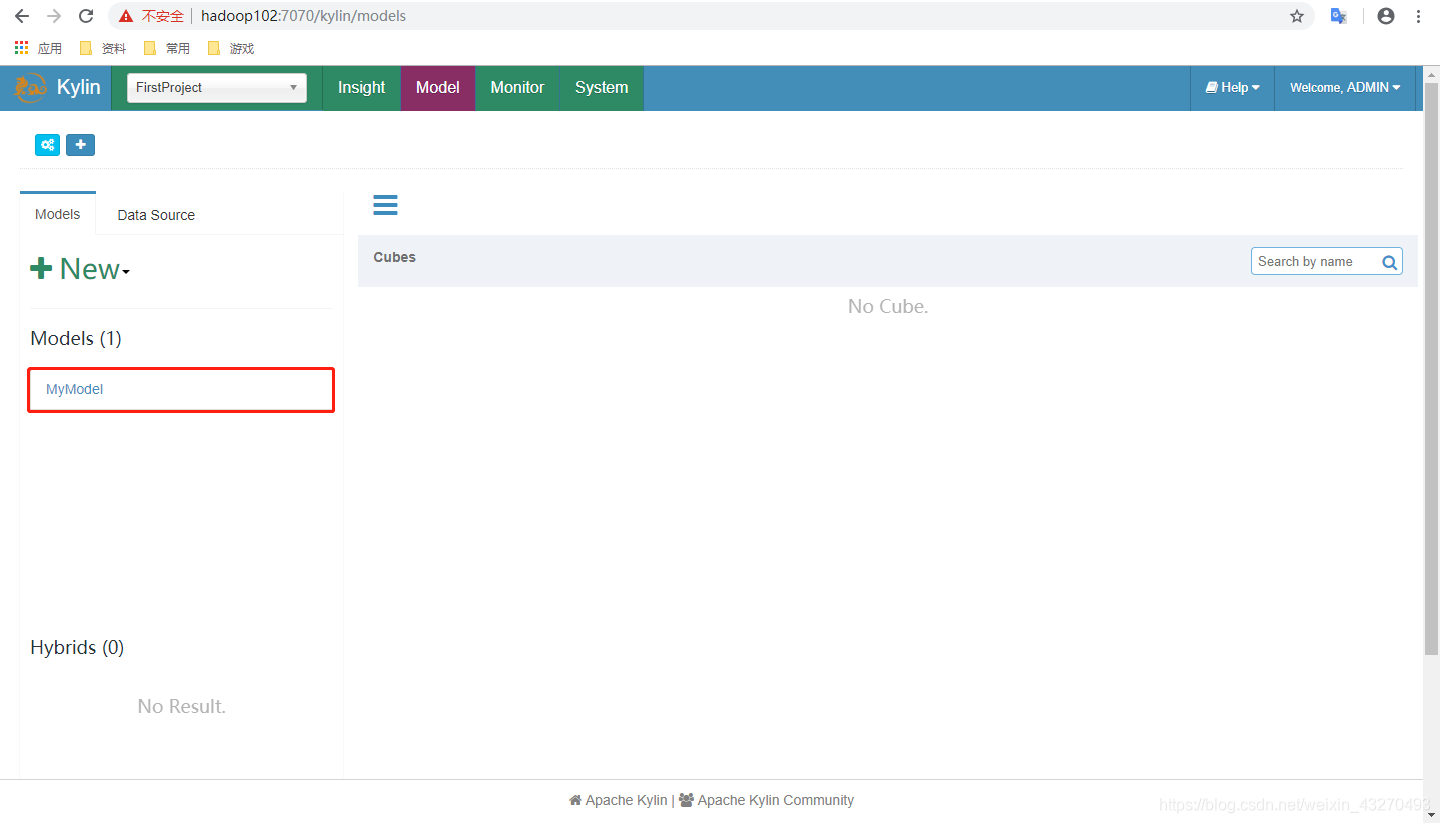Click the Kylin brand name text
The height and width of the screenshot is (823, 1440).
point(79,88)
